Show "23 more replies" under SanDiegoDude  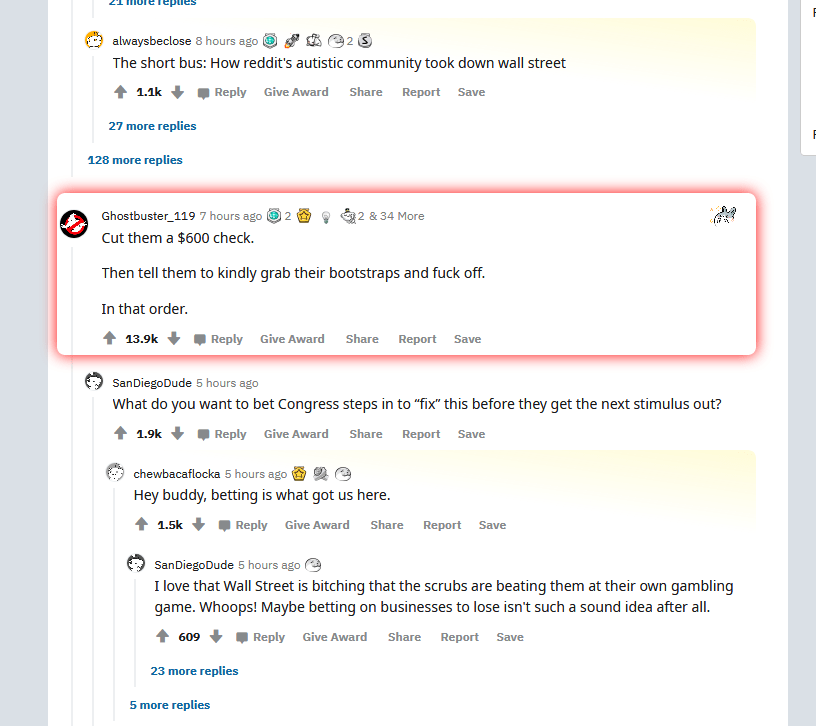coord(194,671)
